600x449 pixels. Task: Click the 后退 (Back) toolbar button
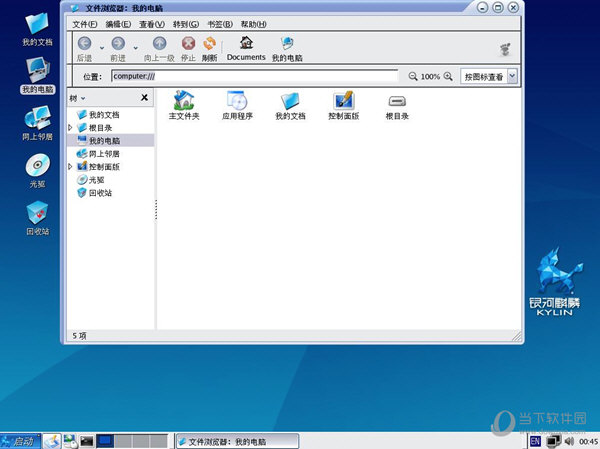(84, 49)
